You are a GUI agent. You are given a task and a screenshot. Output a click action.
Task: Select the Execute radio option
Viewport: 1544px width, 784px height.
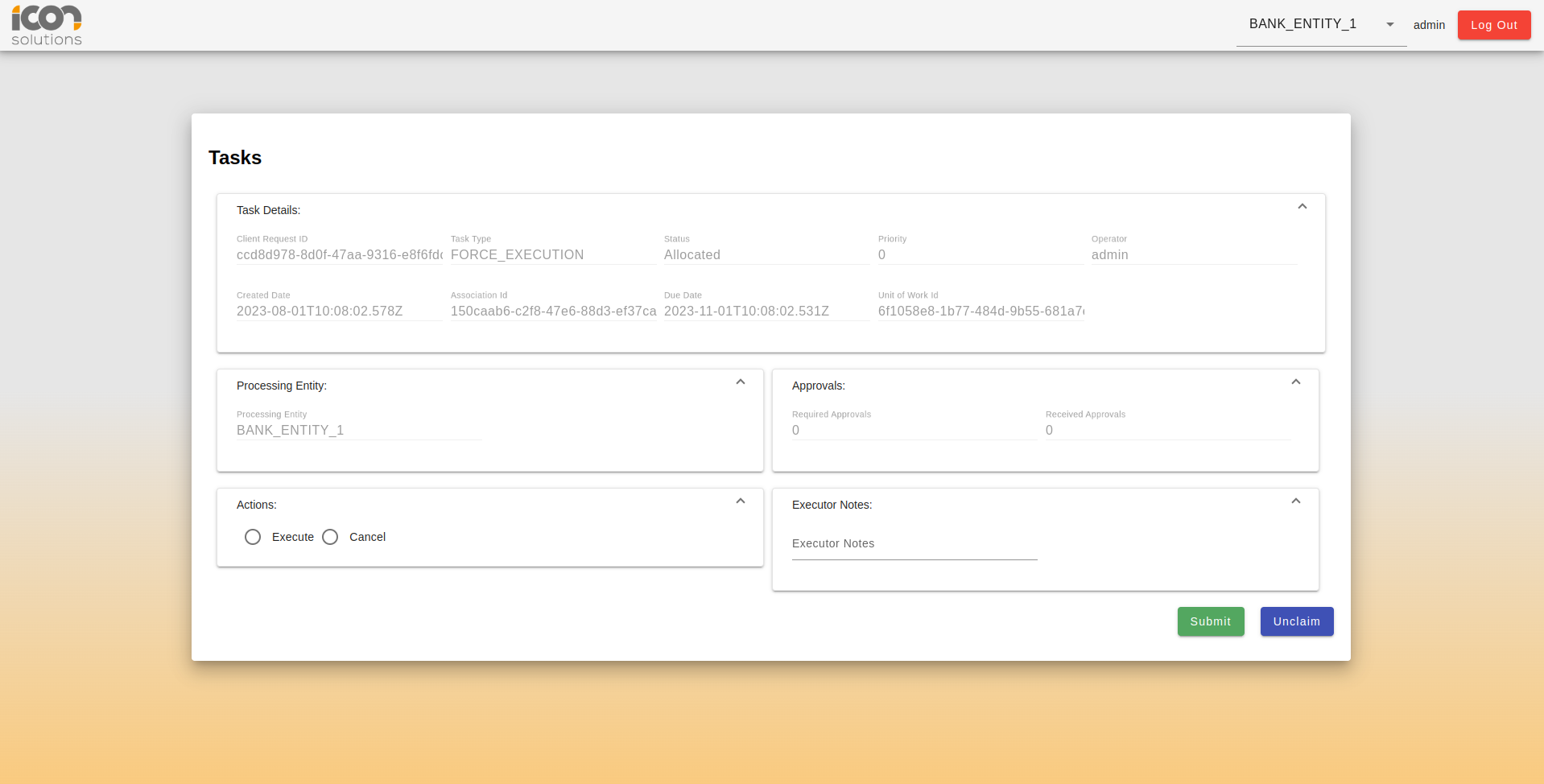coord(253,537)
